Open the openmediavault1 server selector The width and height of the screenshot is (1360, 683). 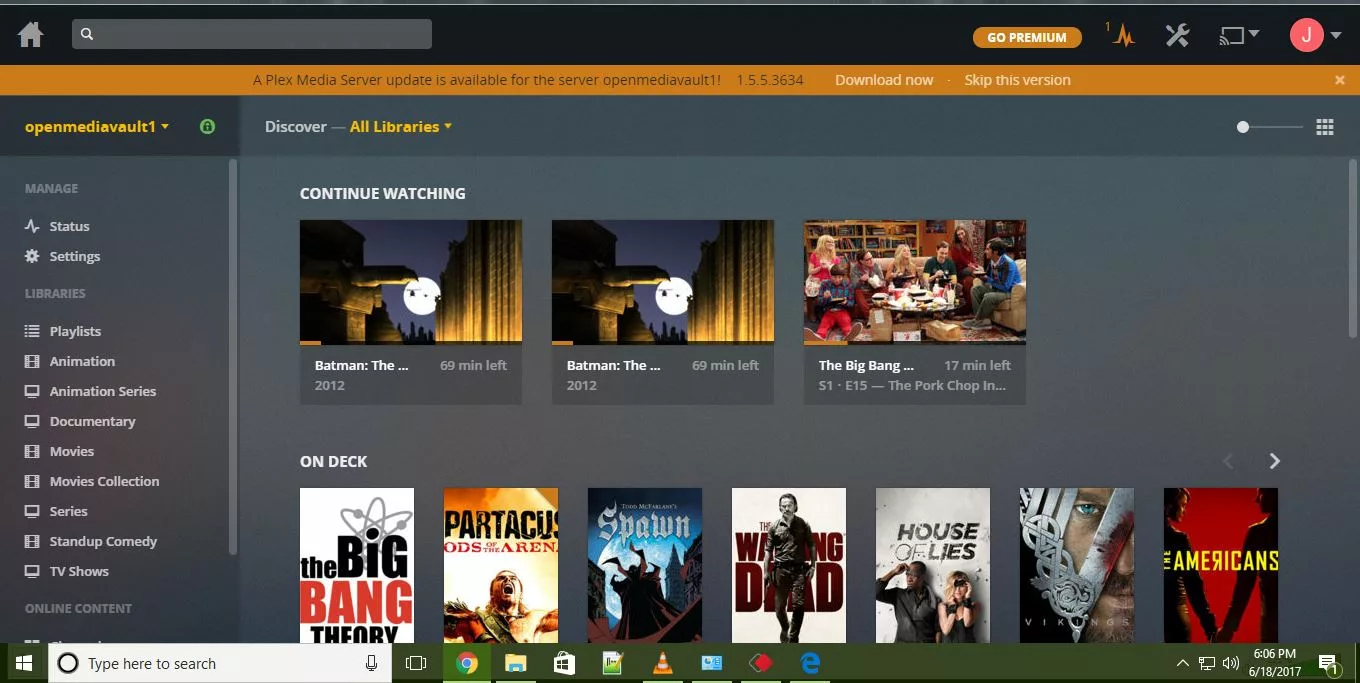point(90,127)
